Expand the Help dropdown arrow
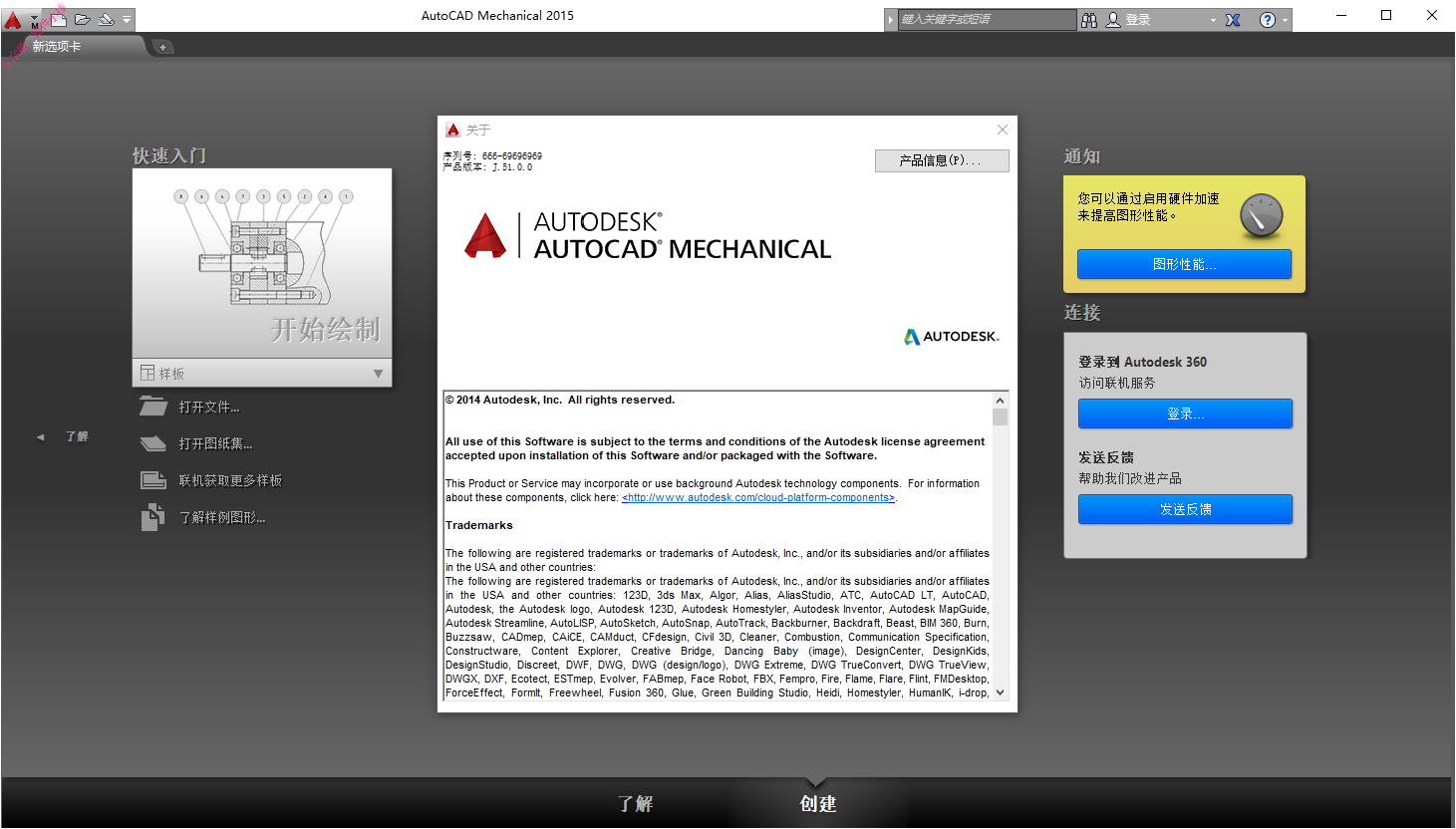 click(1285, 20)
